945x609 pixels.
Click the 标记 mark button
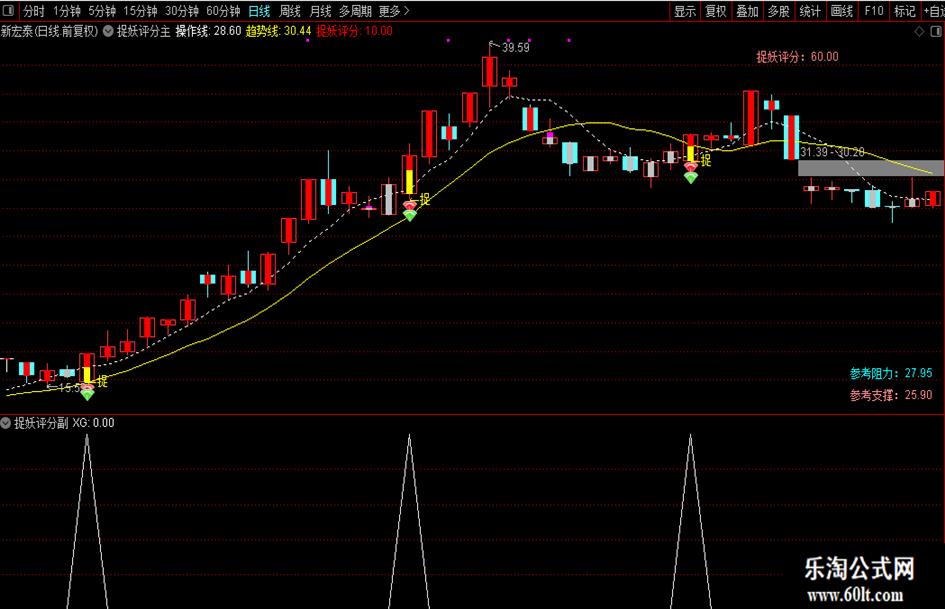pyautogui.click(x=905, y=11)
